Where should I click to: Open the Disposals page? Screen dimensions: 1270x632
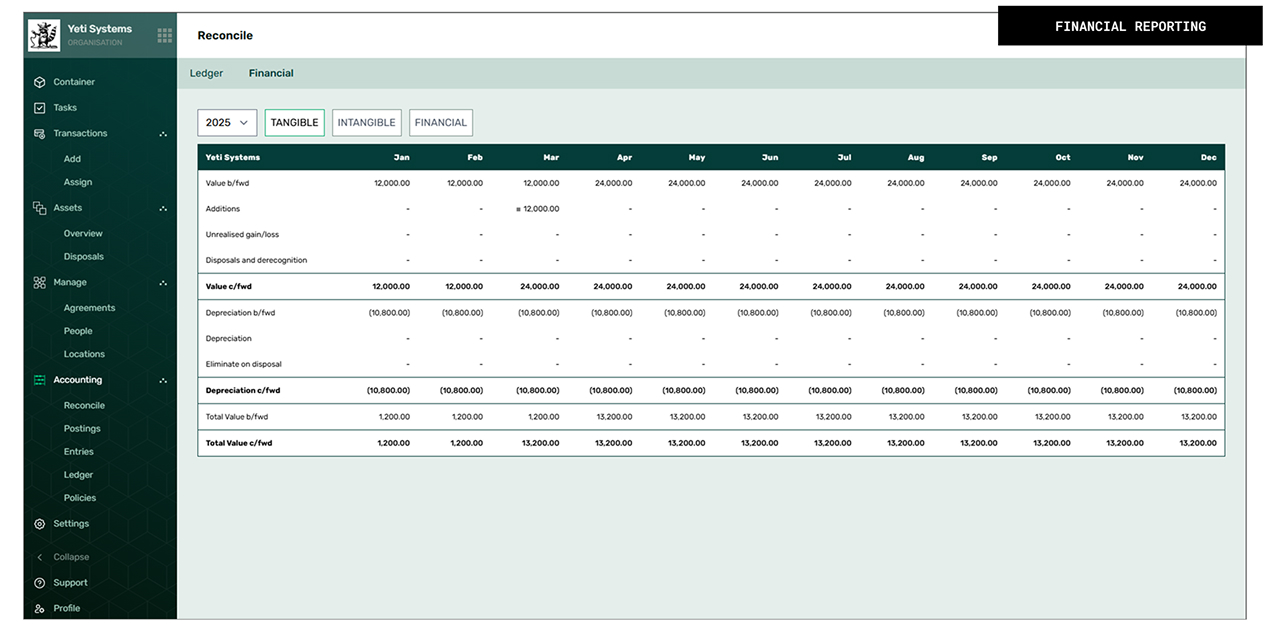click(84, 256)
